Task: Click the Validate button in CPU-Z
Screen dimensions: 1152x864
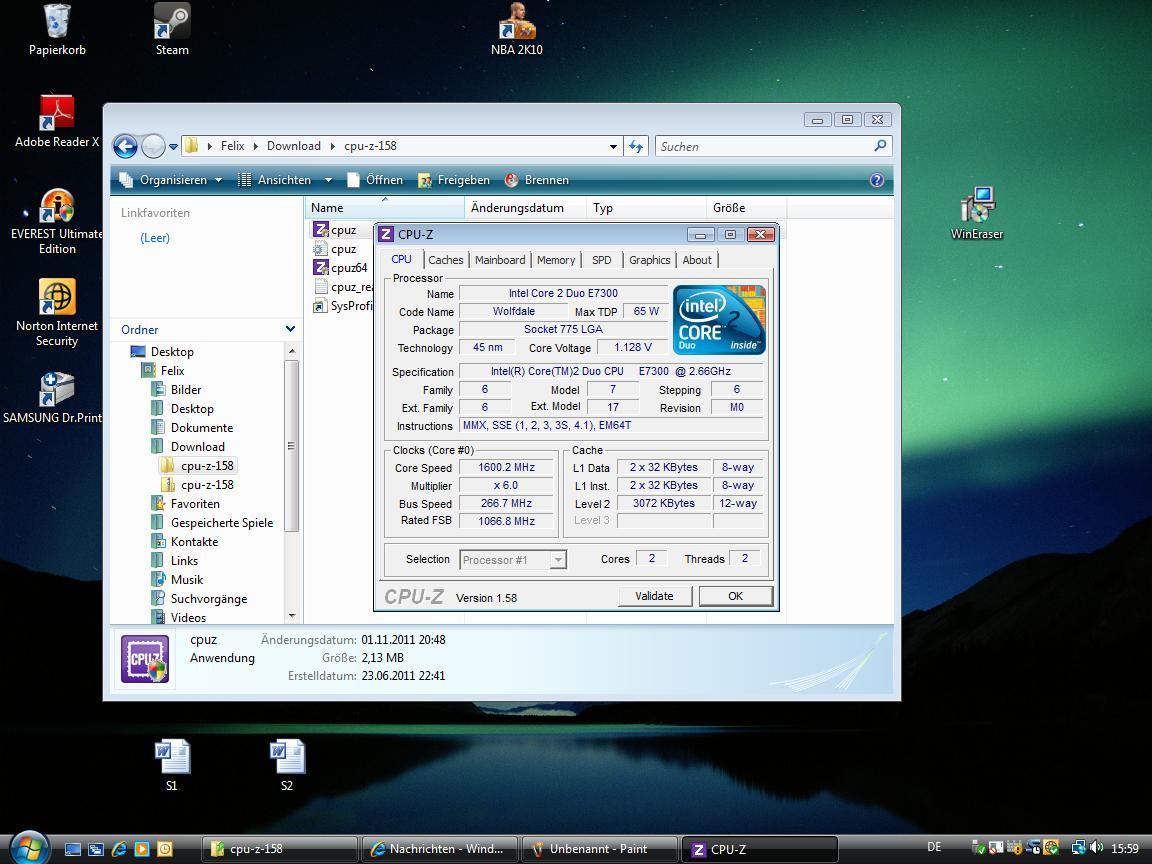Action: (654, 596)
